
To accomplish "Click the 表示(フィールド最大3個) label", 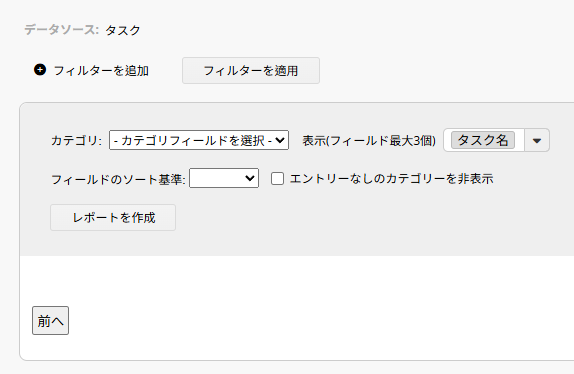I will [x=369, y=141].
